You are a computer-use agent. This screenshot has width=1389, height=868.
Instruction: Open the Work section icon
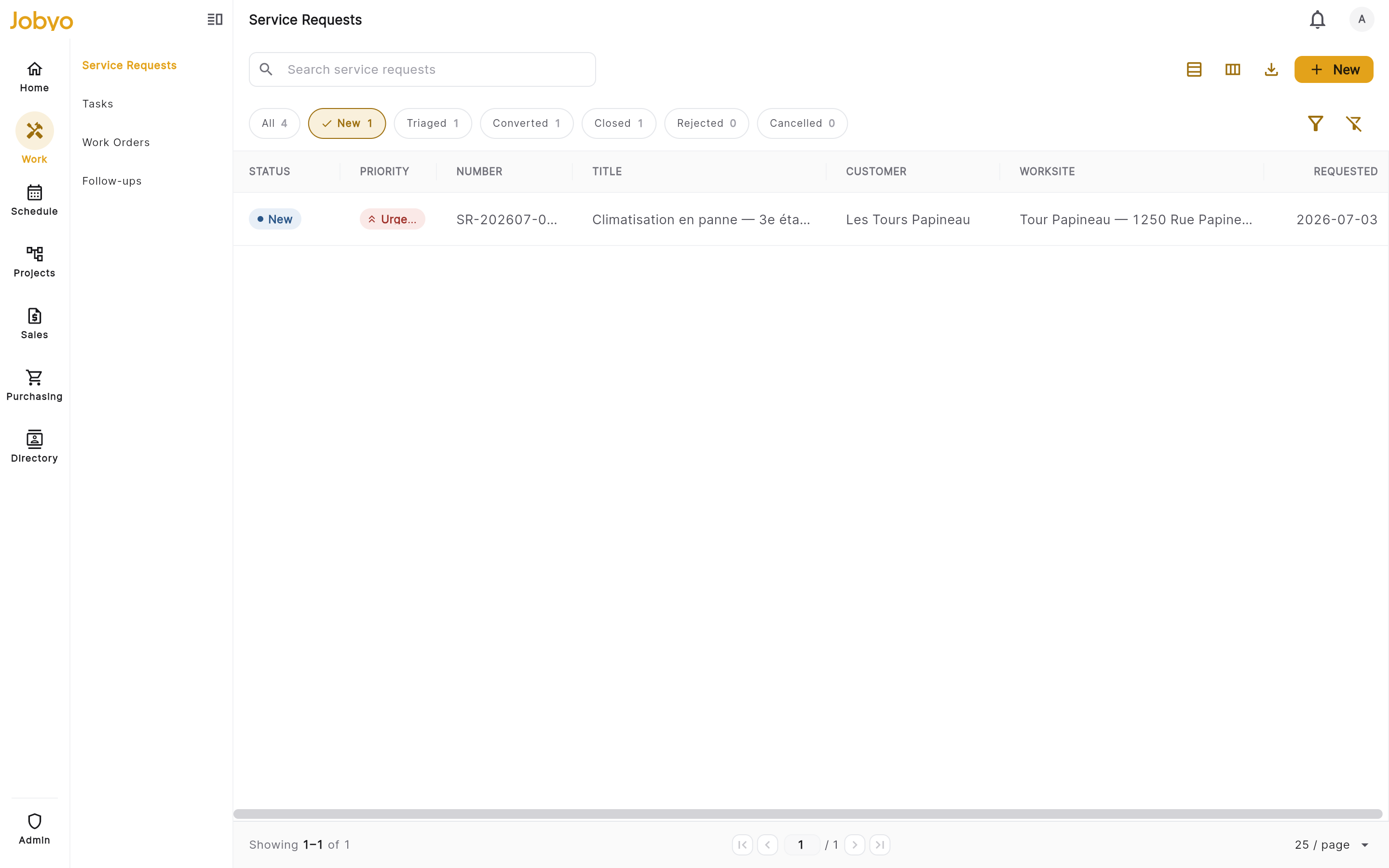point(34,131)
